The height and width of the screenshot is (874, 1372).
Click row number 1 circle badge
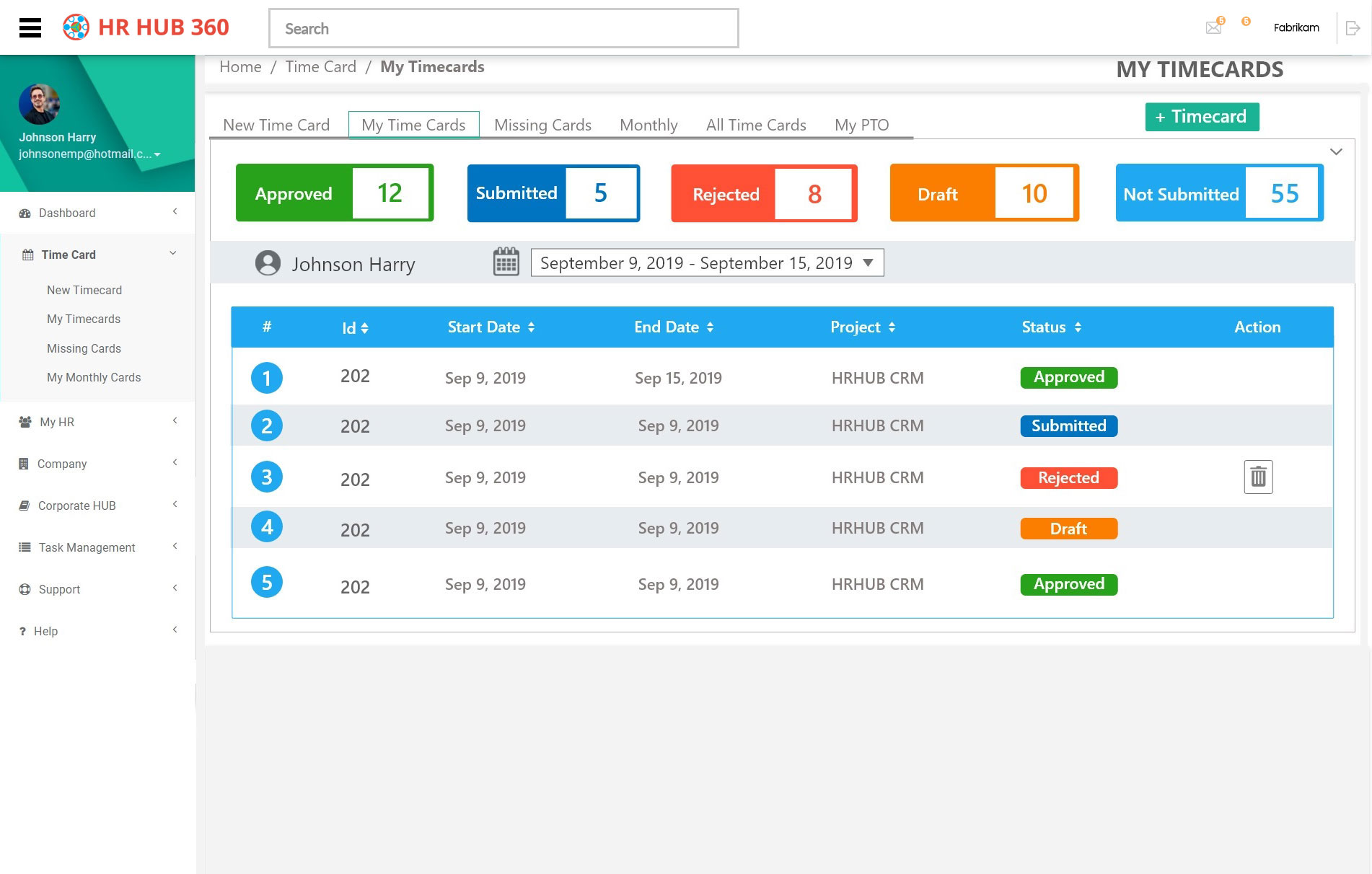click(267, 378)
